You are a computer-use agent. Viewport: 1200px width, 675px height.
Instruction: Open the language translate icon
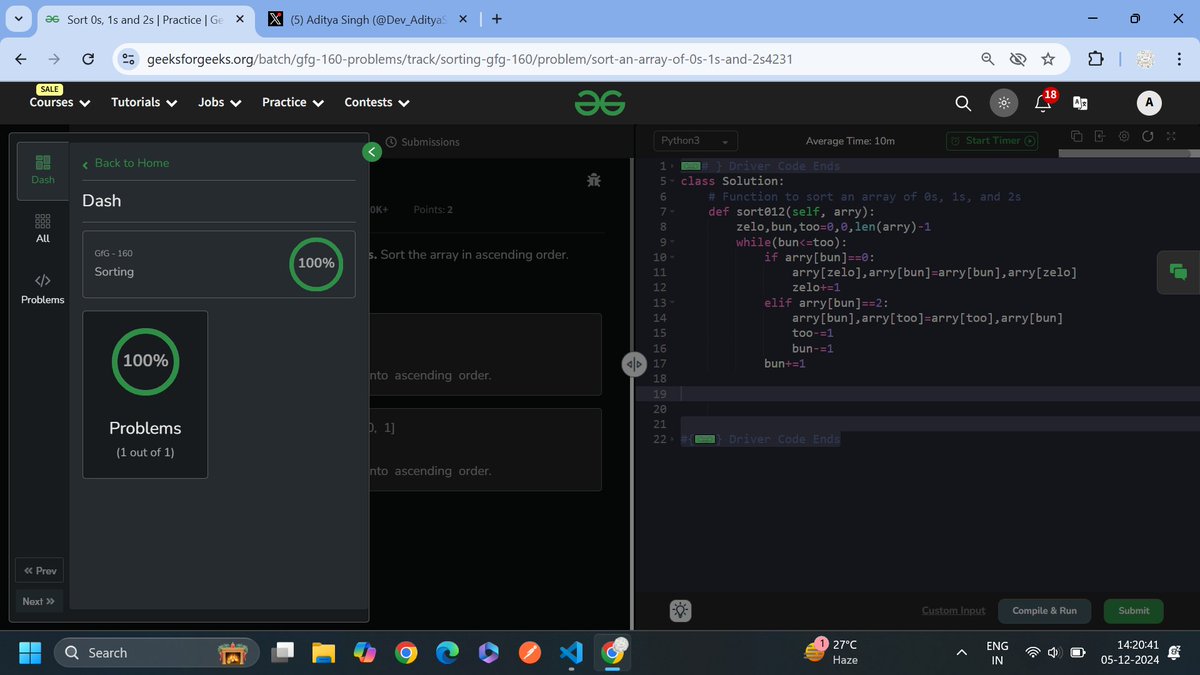pyautogui.click(x=1080, y=103)
